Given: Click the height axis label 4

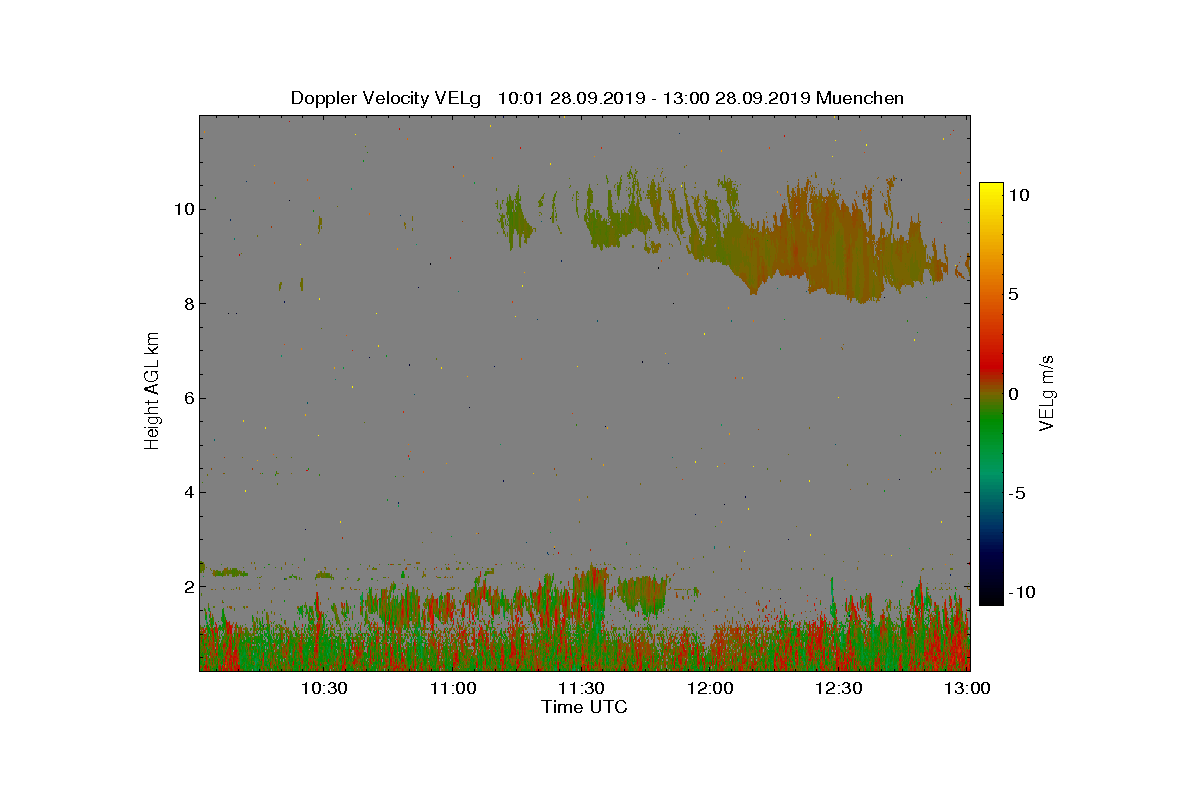Looking at the screenshot, I should pos(187,492).
